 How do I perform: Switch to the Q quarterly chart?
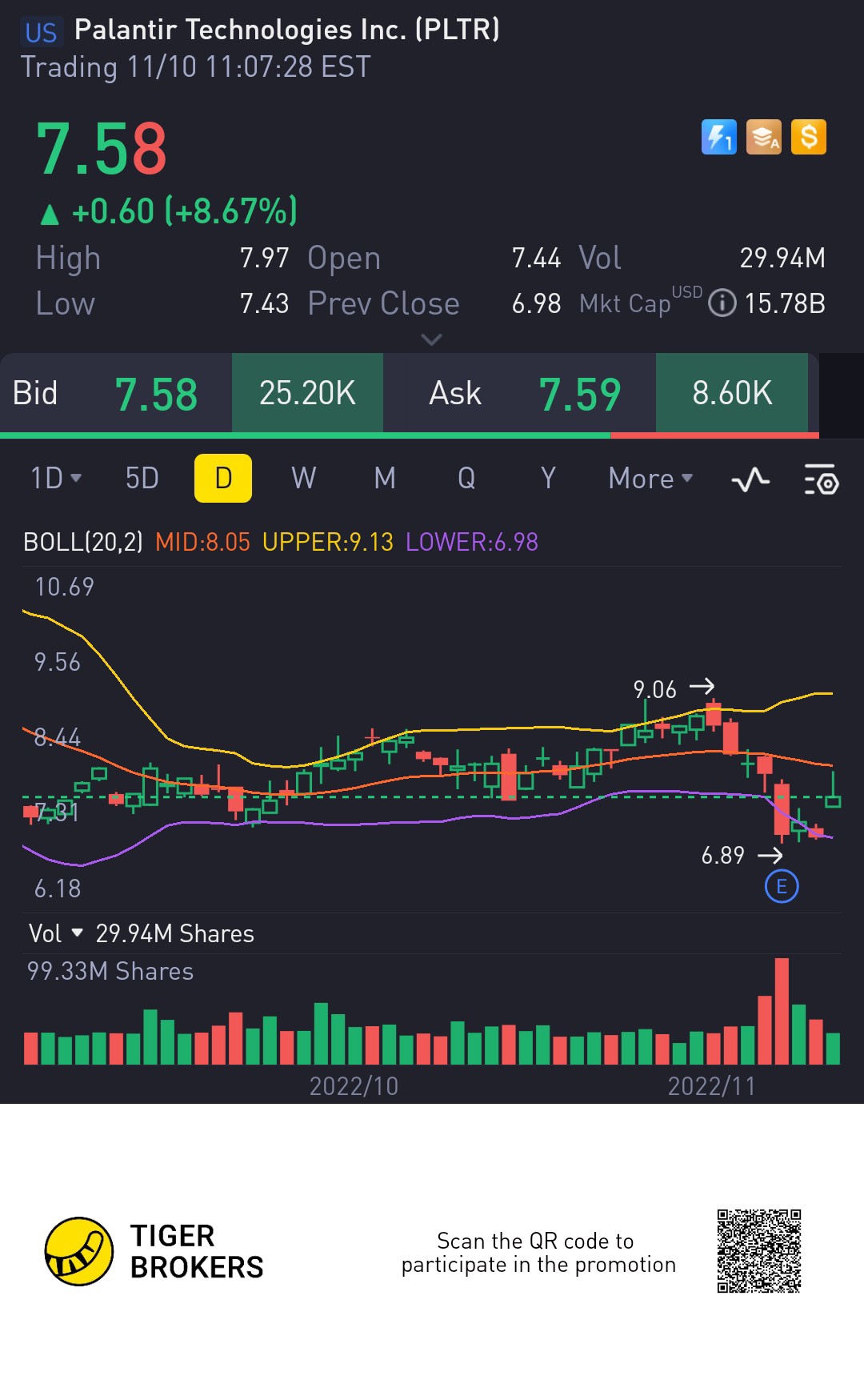pos(466,479)
